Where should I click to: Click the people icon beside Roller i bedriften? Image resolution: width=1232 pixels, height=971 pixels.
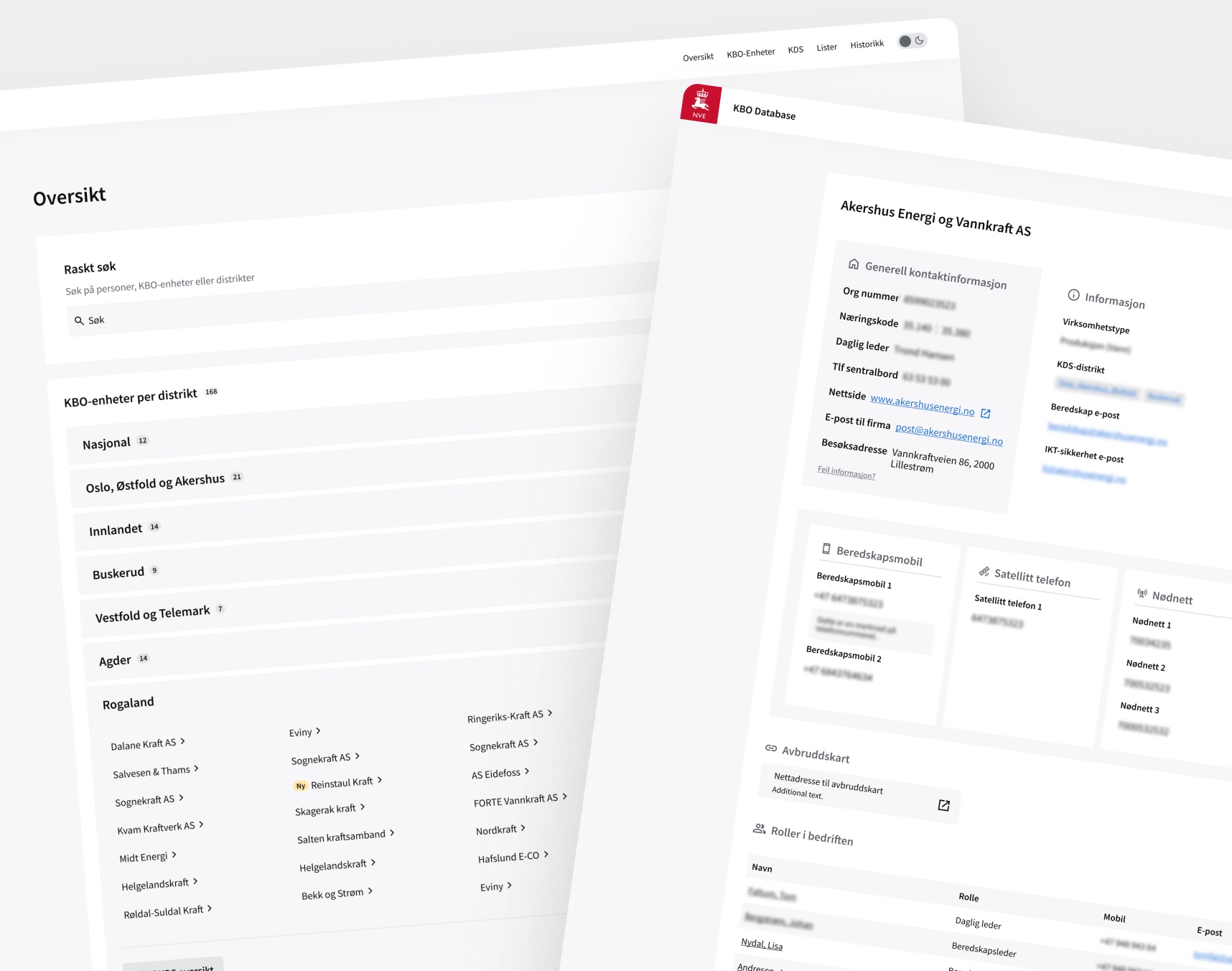[x=759, y=829]
